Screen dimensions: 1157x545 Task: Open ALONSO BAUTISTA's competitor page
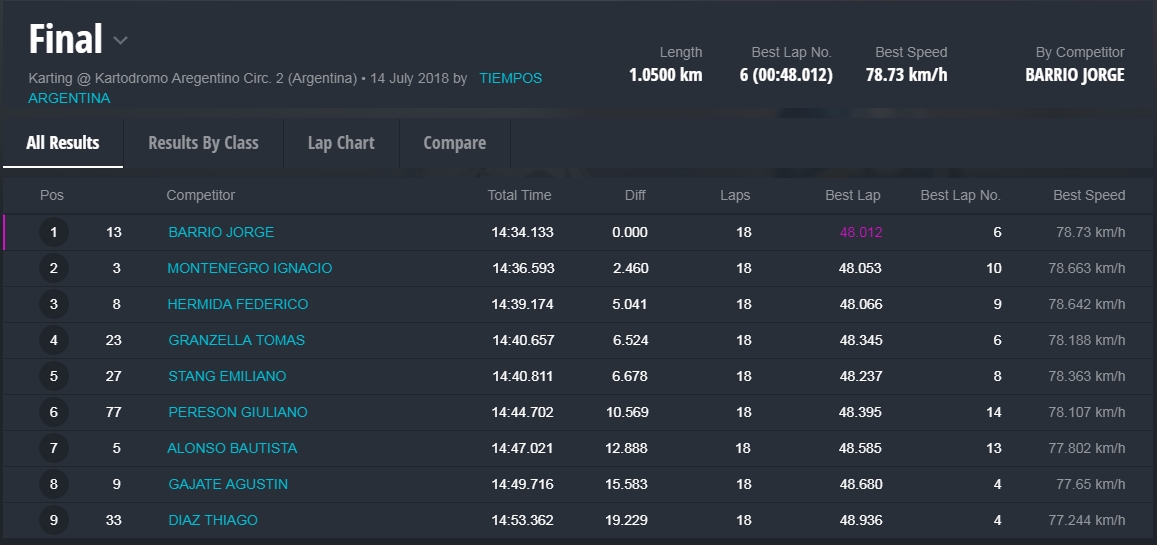point(232,448)
